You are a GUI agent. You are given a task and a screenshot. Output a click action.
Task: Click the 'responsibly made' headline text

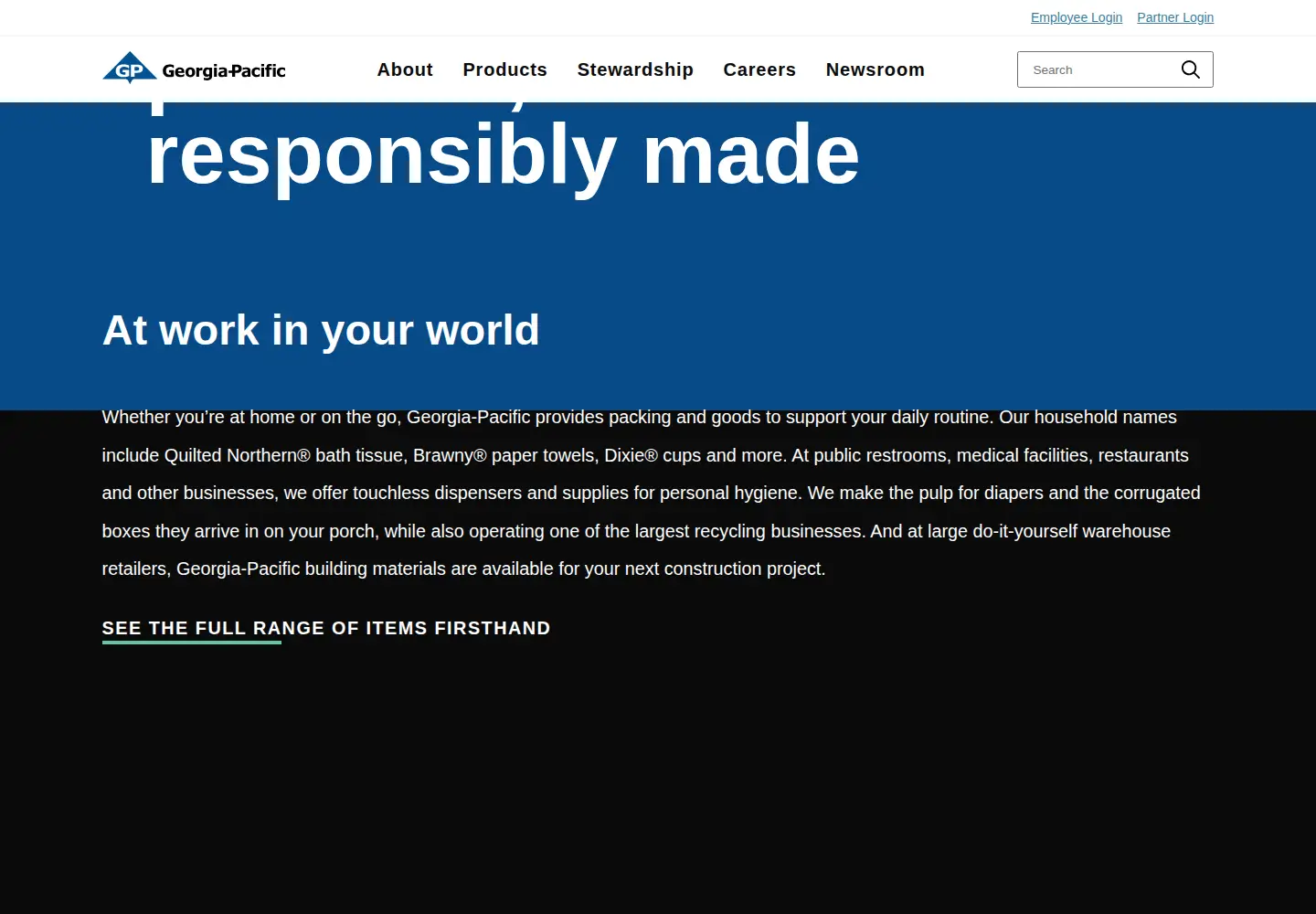[504, 155]
